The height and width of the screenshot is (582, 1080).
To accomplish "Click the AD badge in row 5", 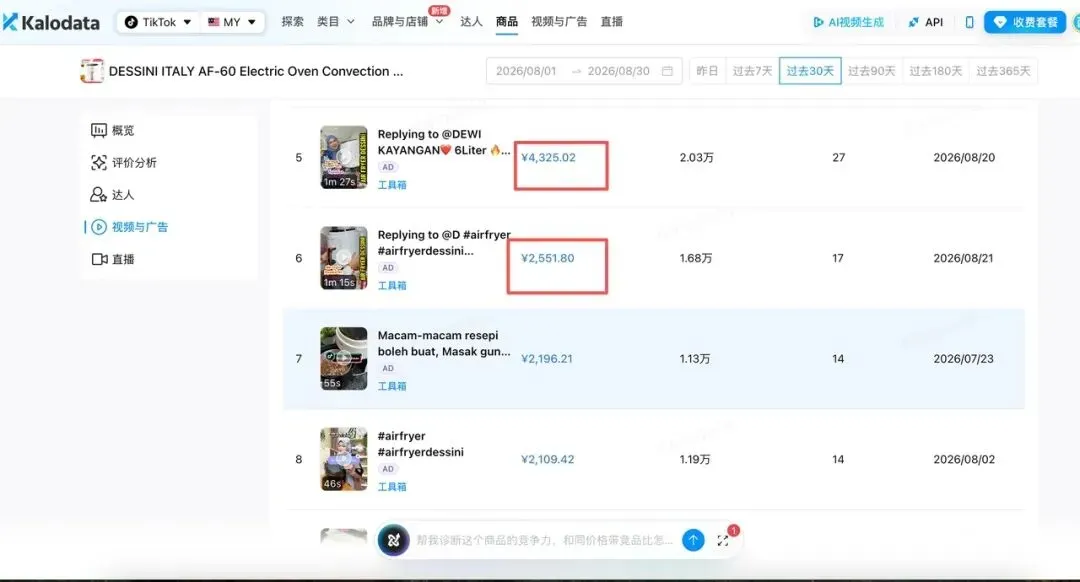I will click(388, 167).
